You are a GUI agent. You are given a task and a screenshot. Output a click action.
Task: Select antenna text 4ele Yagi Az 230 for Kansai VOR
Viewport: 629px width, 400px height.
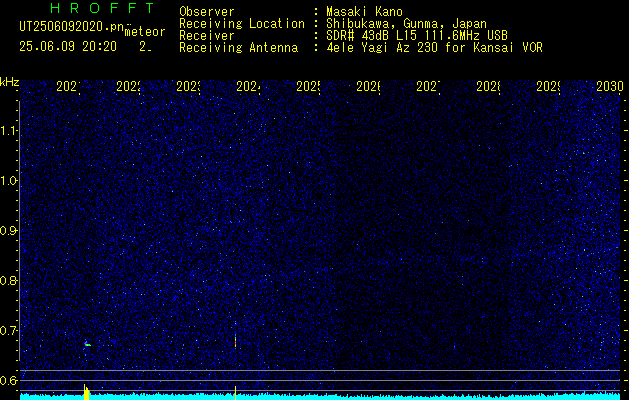(x=434, y=48)
